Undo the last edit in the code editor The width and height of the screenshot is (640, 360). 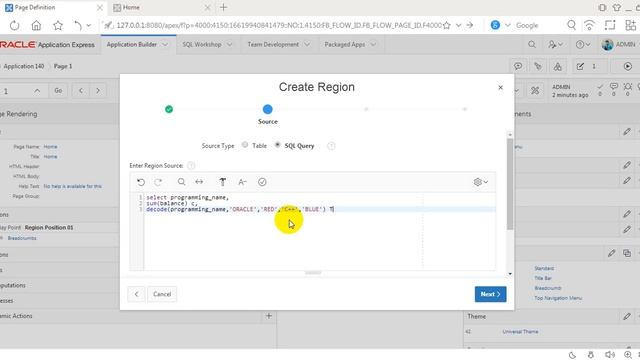(x=141, y=182)
